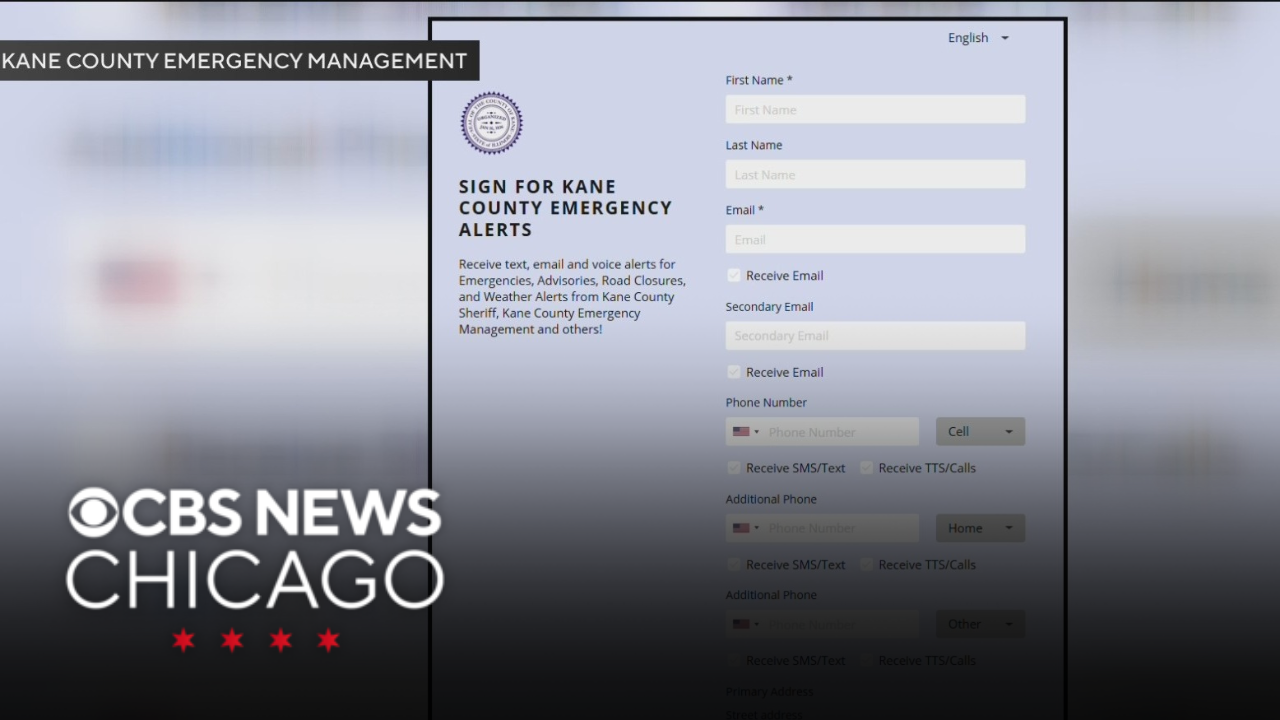Viewport: 1280px width, 720px height.
Task: Click the Last Name input field
Action: [875, 175]
